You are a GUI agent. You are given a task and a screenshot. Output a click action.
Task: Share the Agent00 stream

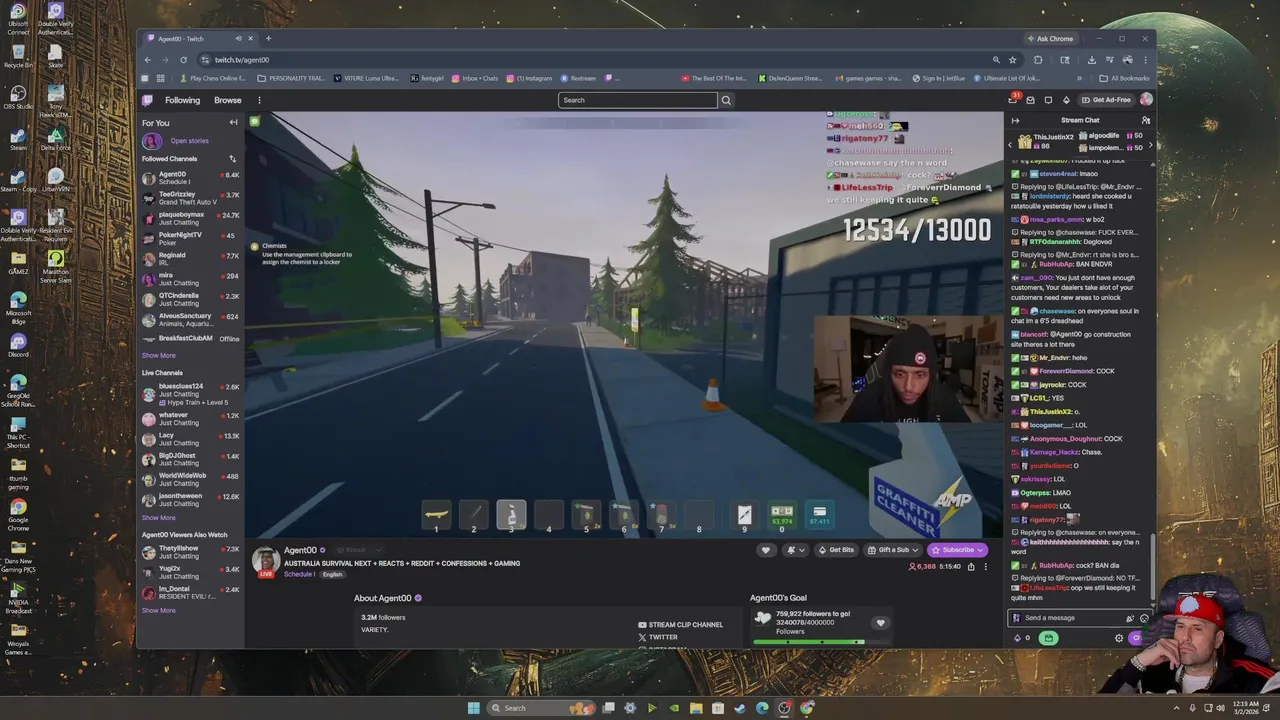(970, 567)
